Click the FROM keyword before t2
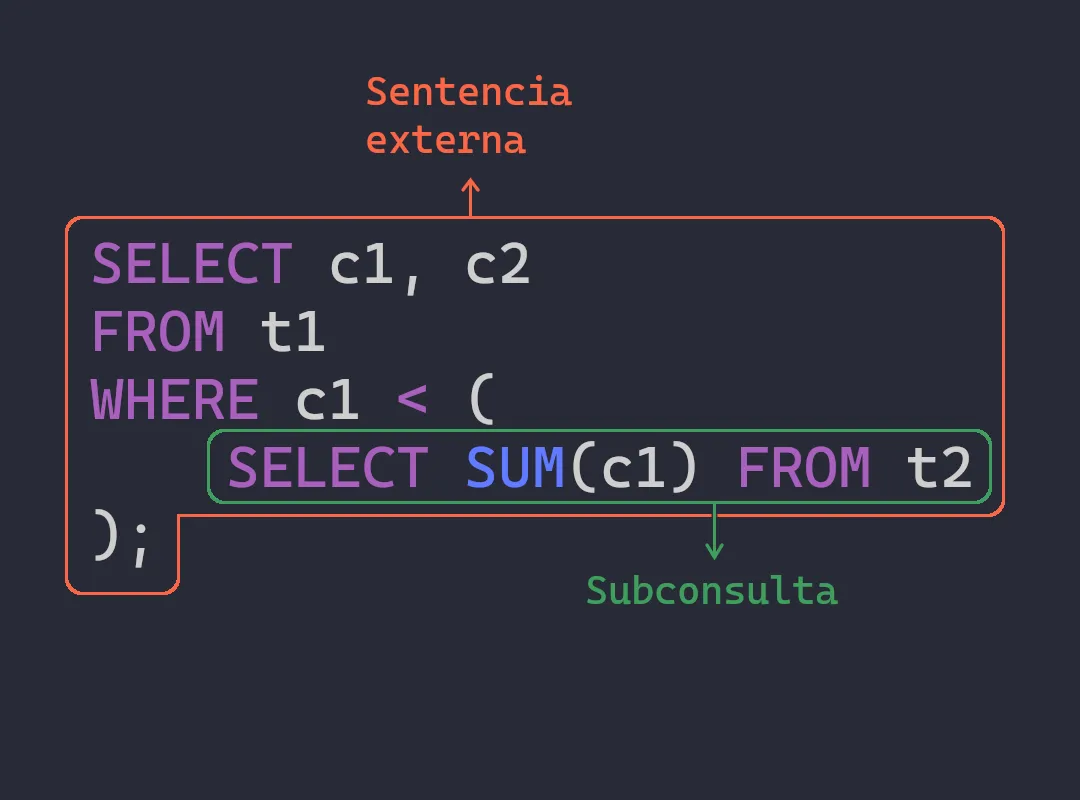 coord(803,468)
